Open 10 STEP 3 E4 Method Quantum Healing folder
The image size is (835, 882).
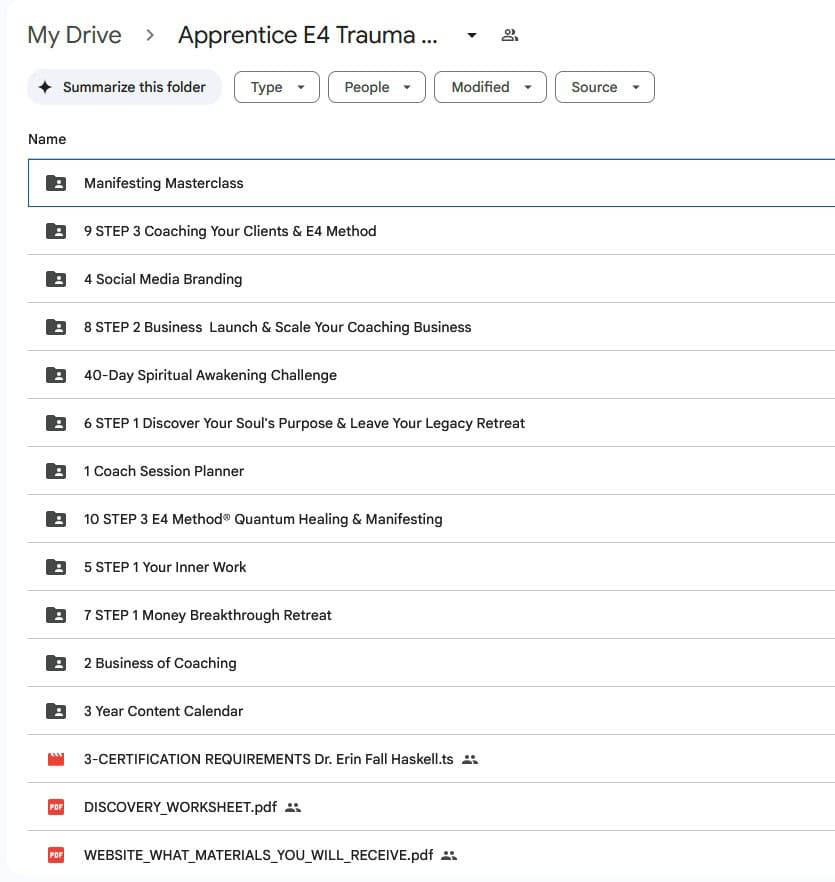click(262, 519)
